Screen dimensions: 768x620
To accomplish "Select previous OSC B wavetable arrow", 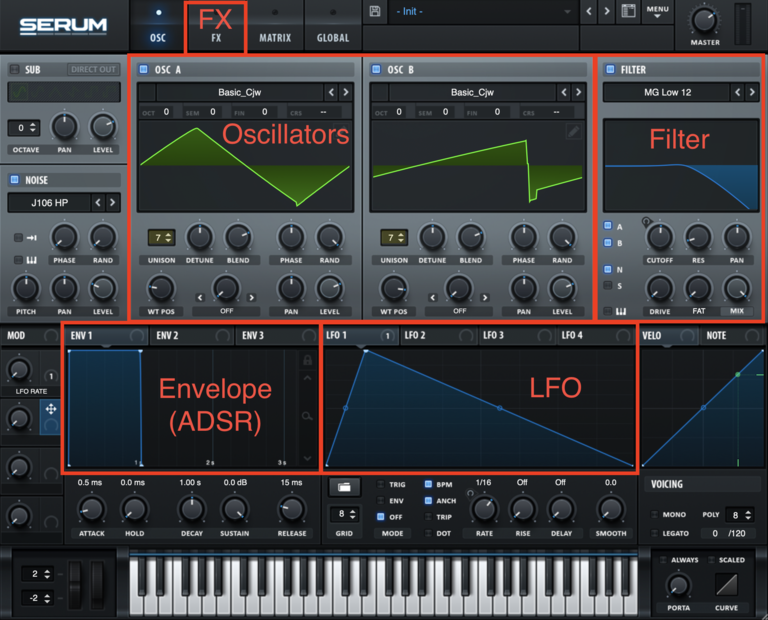I will 564,92.
